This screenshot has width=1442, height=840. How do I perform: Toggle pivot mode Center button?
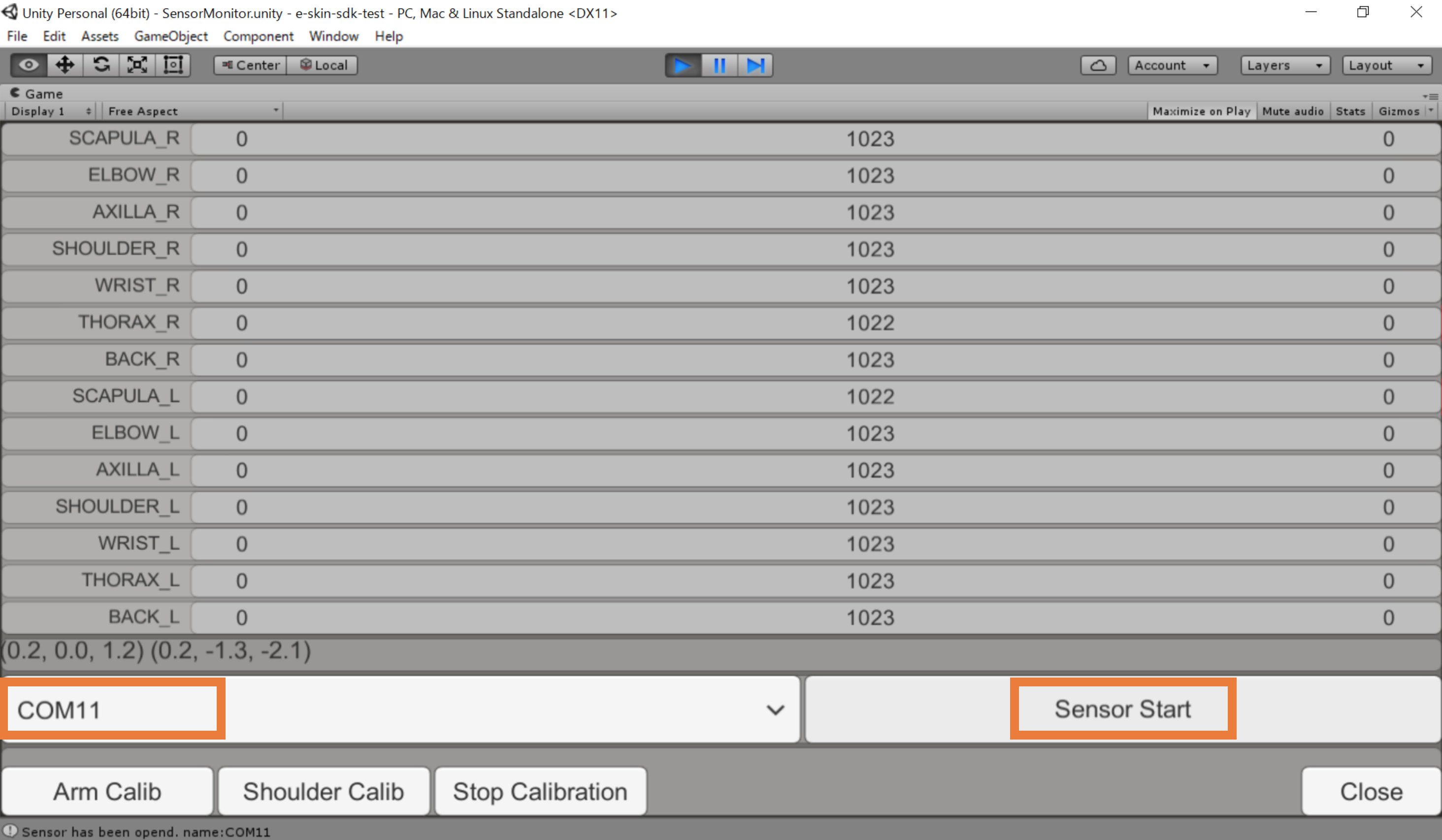(x=250, y=65)
